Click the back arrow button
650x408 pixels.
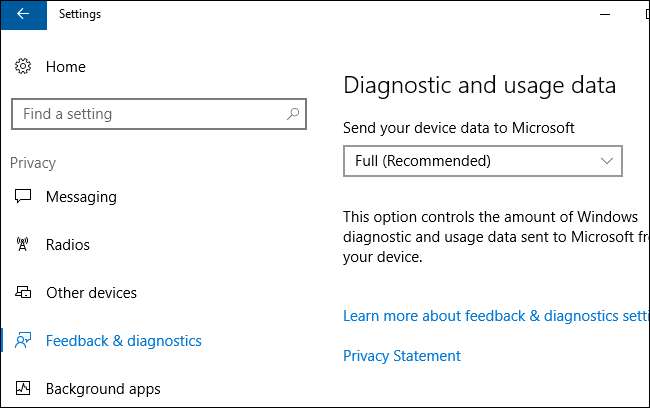click(23, 15)
